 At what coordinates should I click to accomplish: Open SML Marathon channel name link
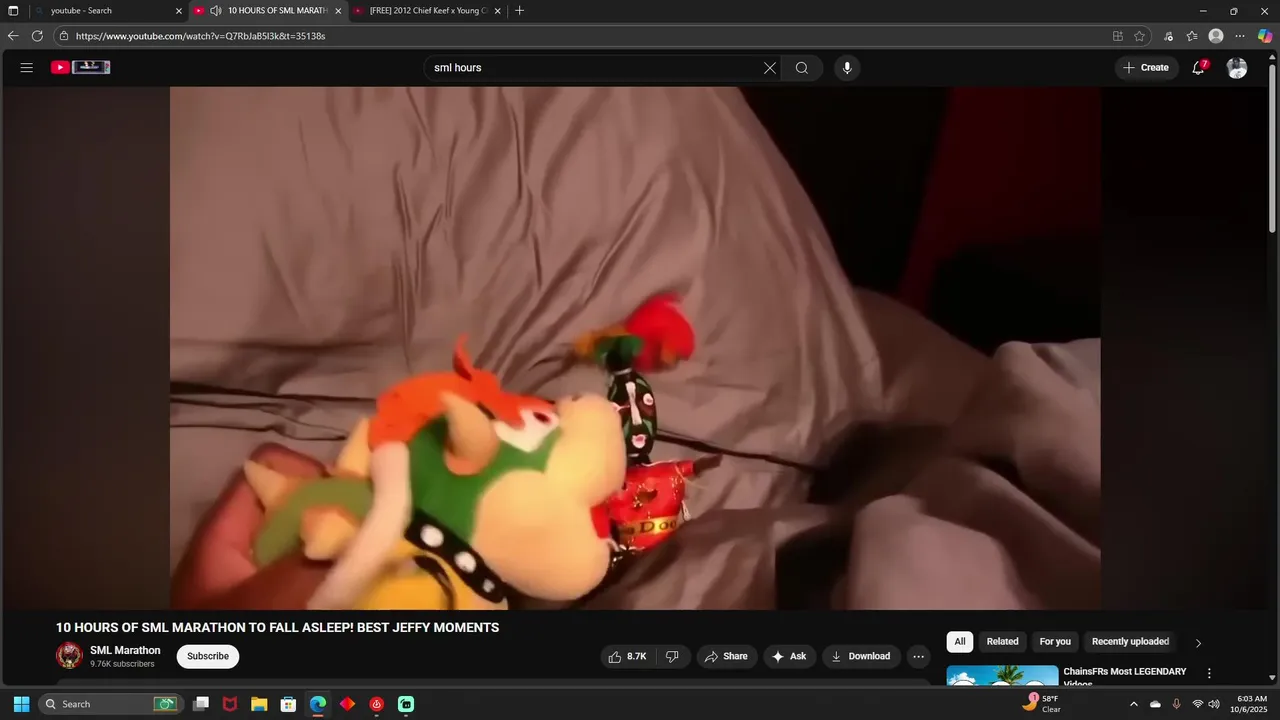(x=125, y=650)
